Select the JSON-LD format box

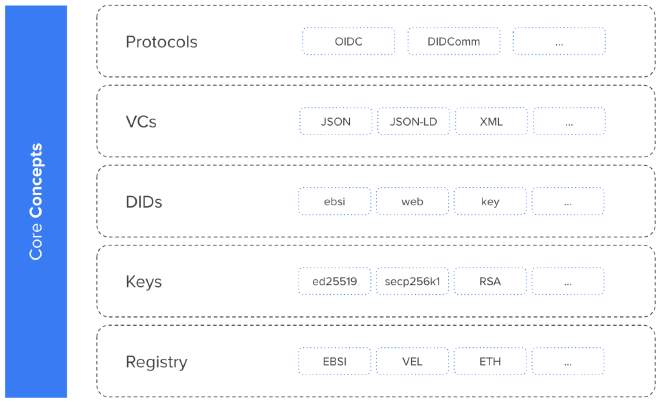coord(413,122)
